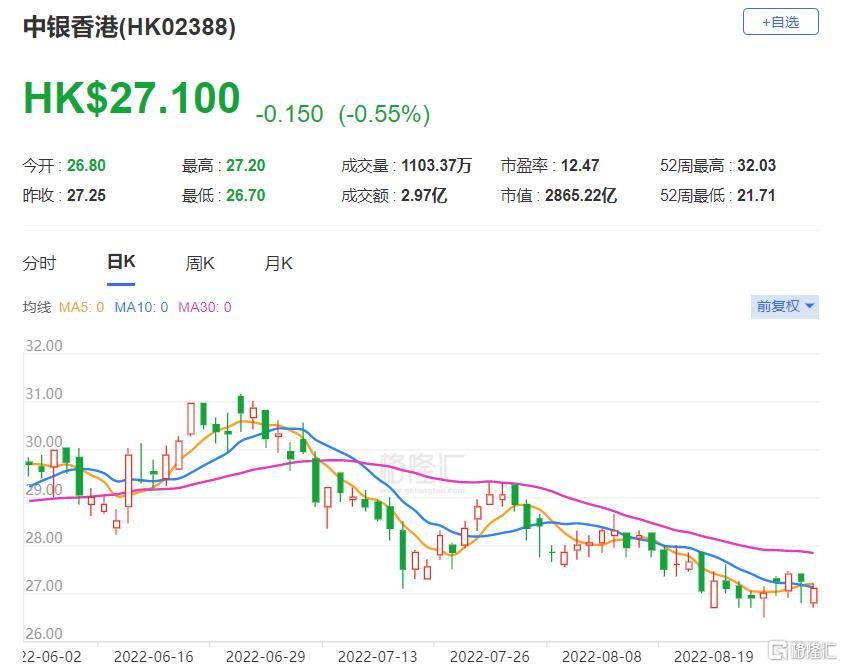Click the 成交额 turnover 2.97亿
This screenshot has height=667, width=843.
(424, 195)
